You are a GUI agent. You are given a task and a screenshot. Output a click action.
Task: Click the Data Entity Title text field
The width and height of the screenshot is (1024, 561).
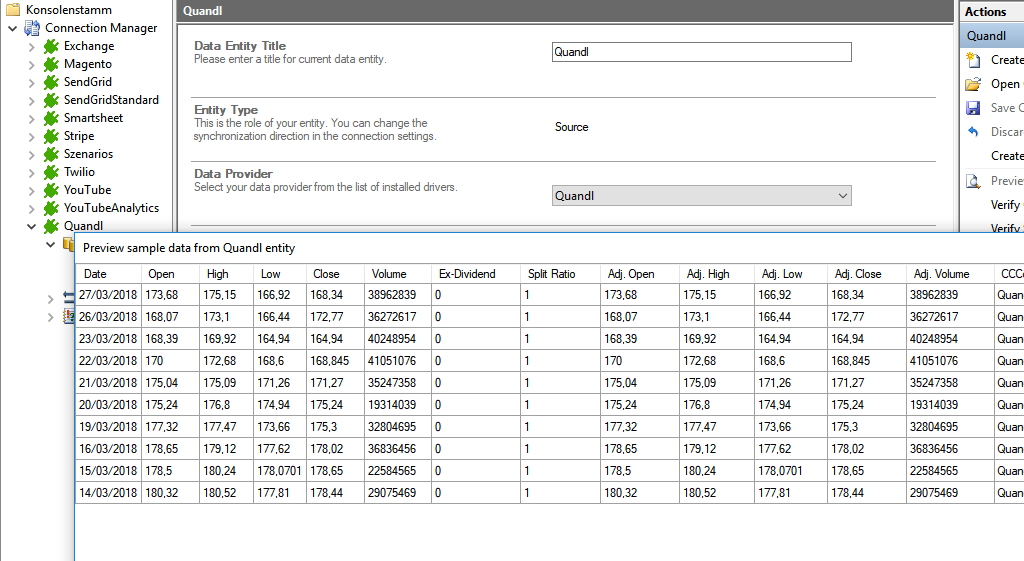click(x=701, y=52)
